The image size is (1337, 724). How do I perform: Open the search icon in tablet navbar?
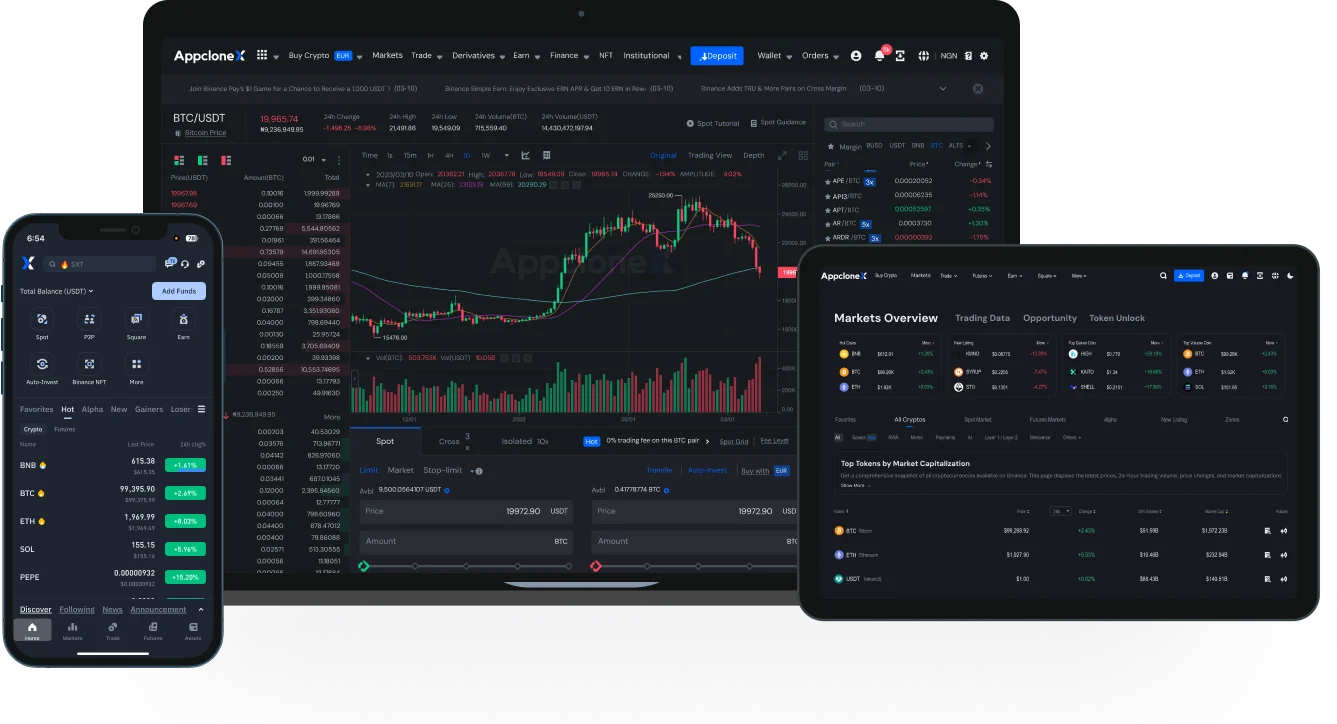pos(1163,275)
